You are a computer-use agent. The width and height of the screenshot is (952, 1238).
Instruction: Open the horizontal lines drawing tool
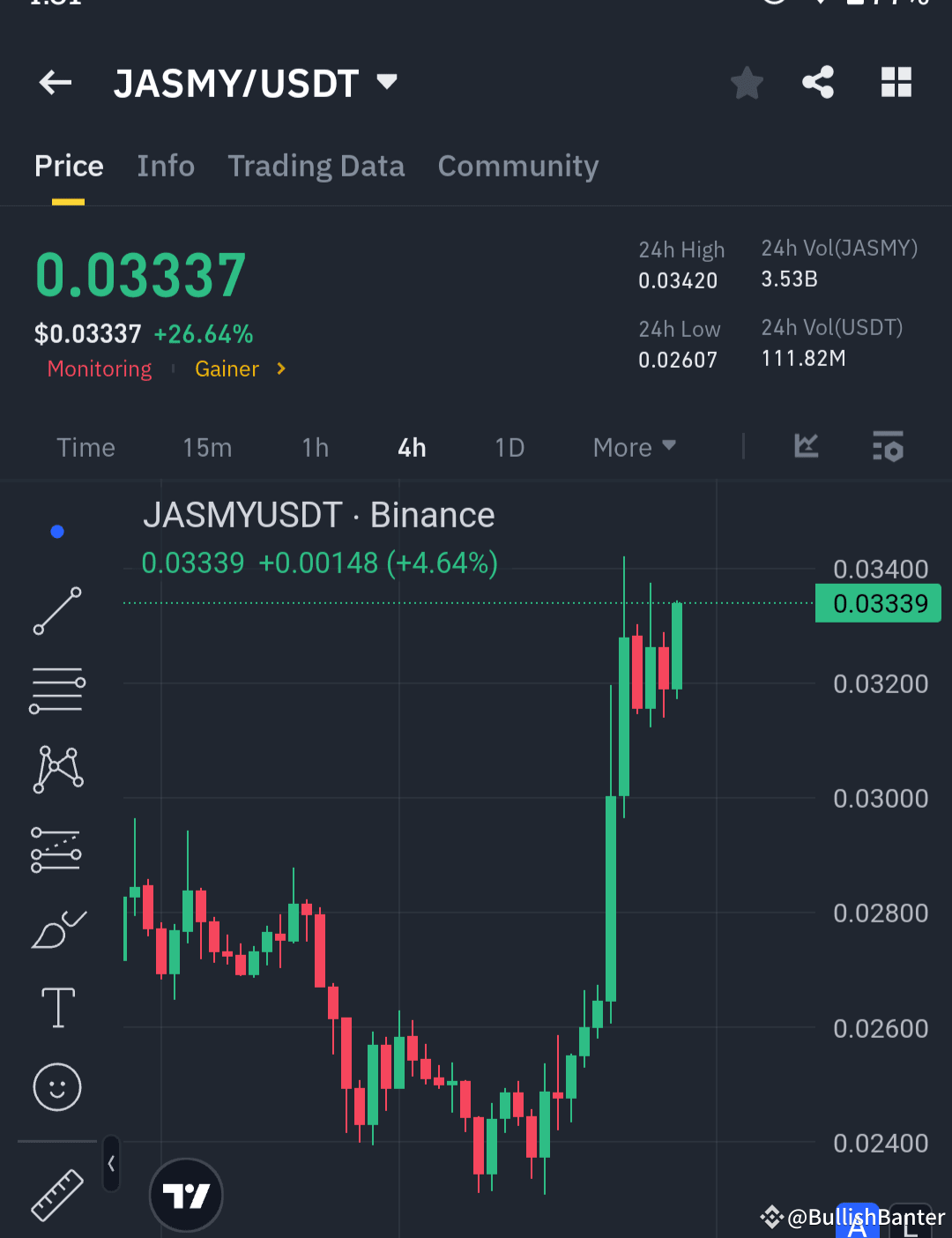[x=56, y=689]
